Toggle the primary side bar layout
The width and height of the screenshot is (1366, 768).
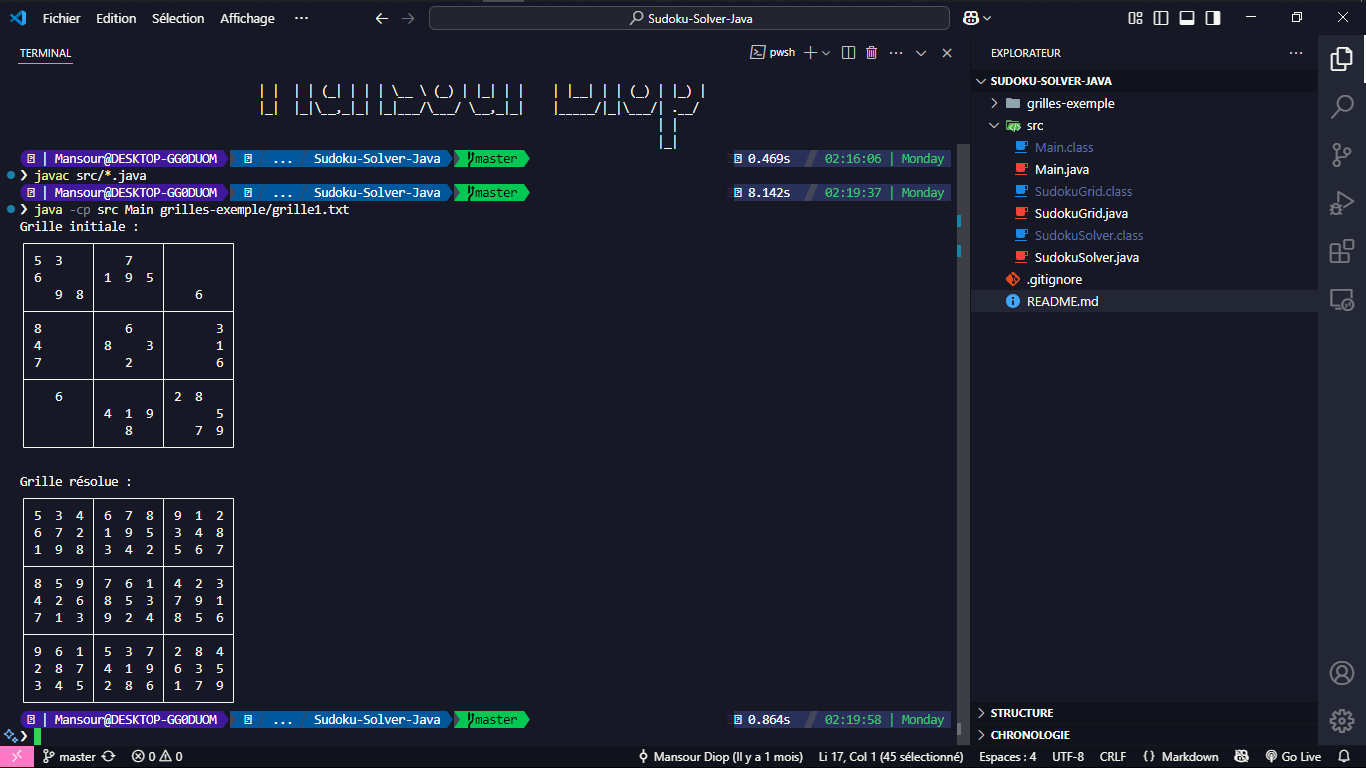point(1161,18)
